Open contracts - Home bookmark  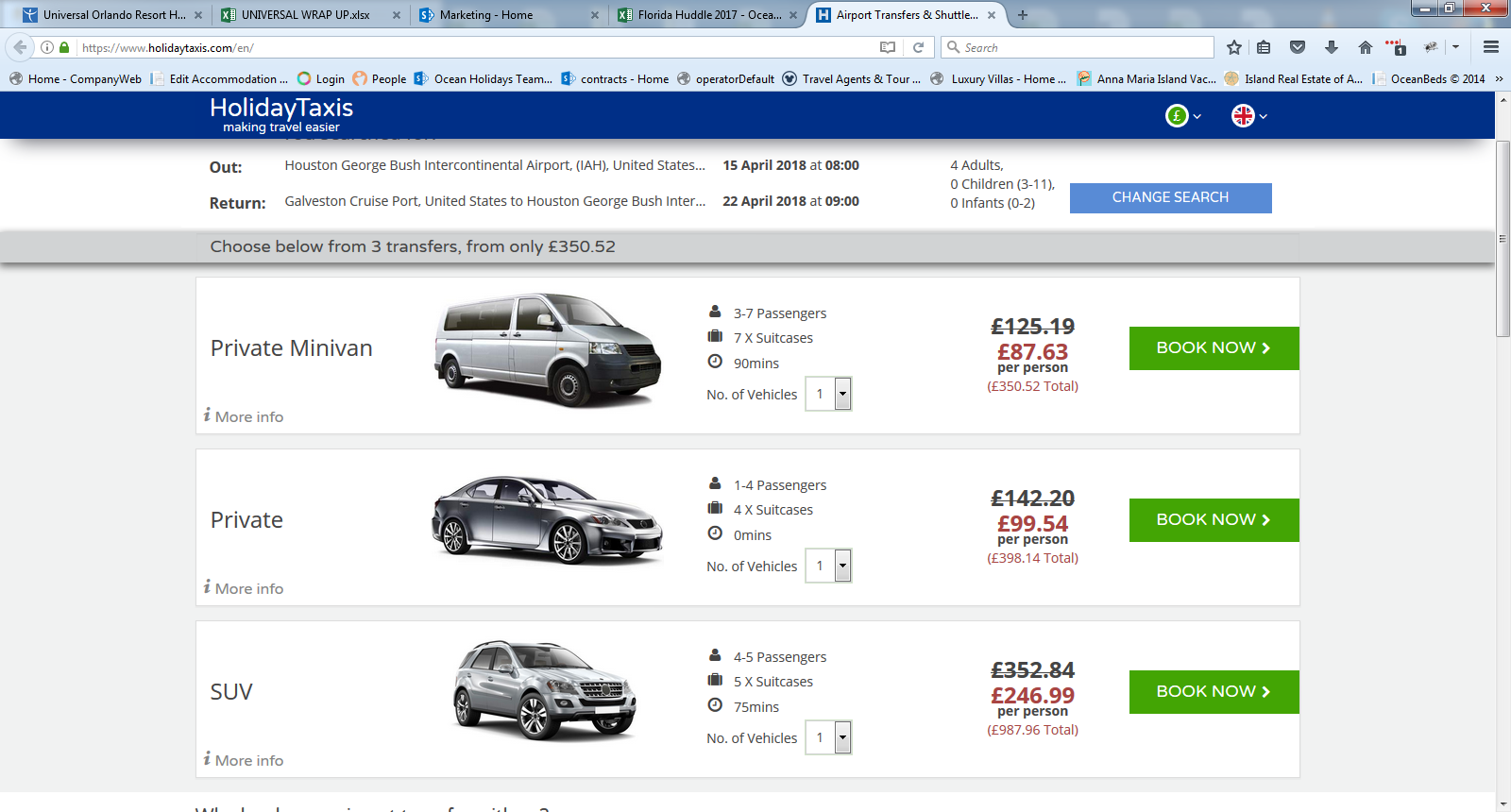615,79
